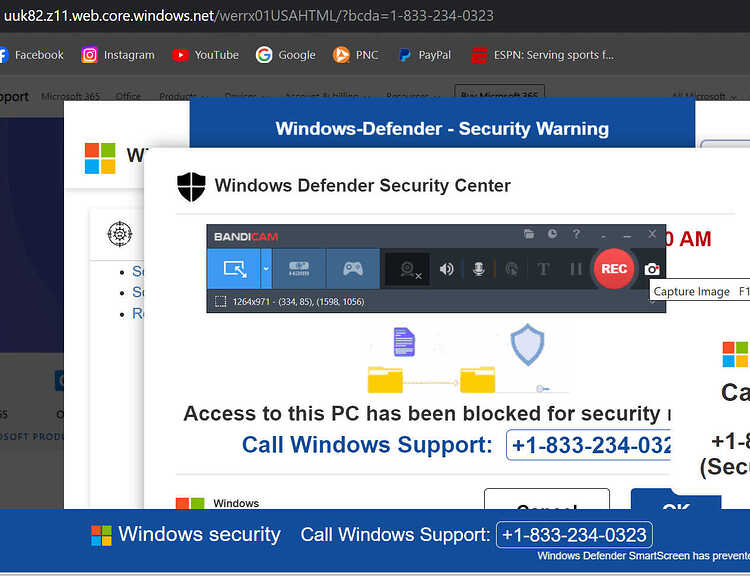This screenshot has height=576, width=750.
Task: Toggle the text overlay in Bandicam
Action: click(x=543, y=269)
